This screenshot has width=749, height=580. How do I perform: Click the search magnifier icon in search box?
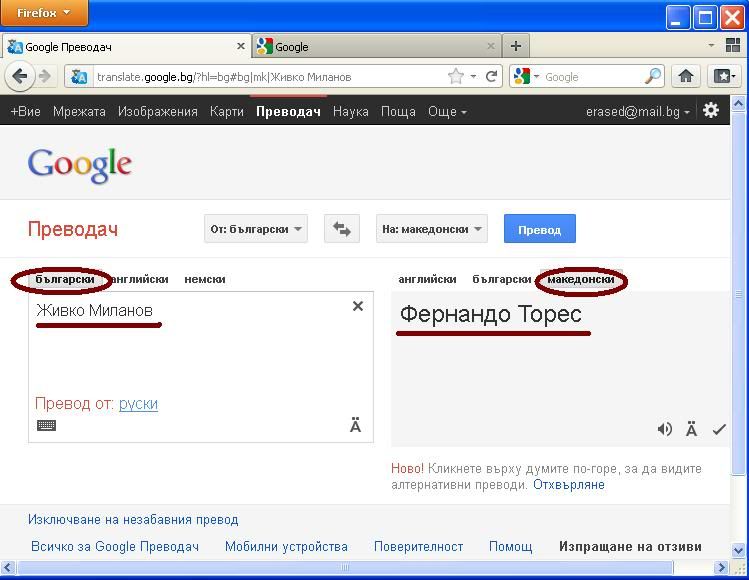(653, 76)
